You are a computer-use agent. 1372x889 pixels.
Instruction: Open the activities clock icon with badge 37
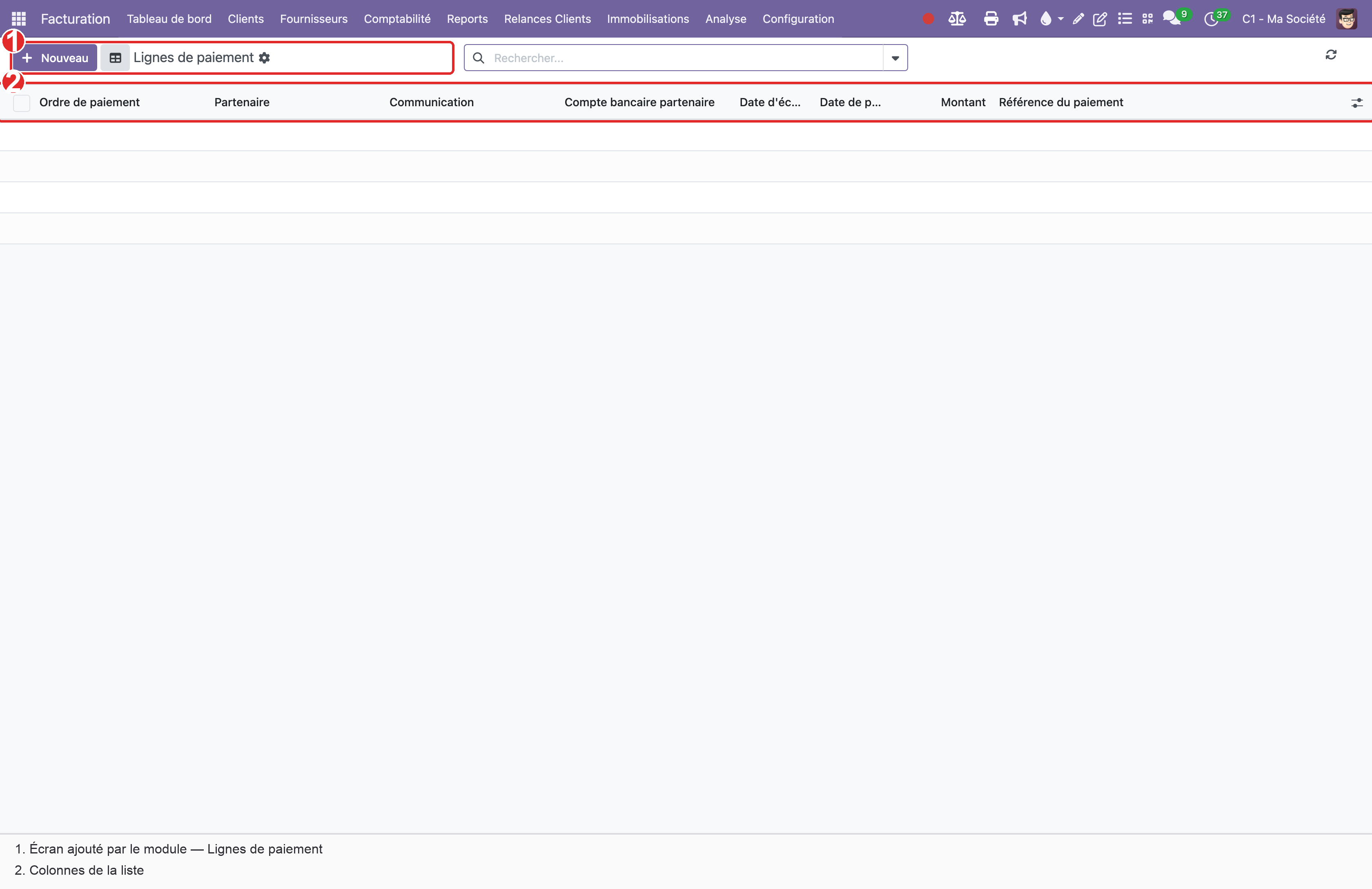point(1212,19)
